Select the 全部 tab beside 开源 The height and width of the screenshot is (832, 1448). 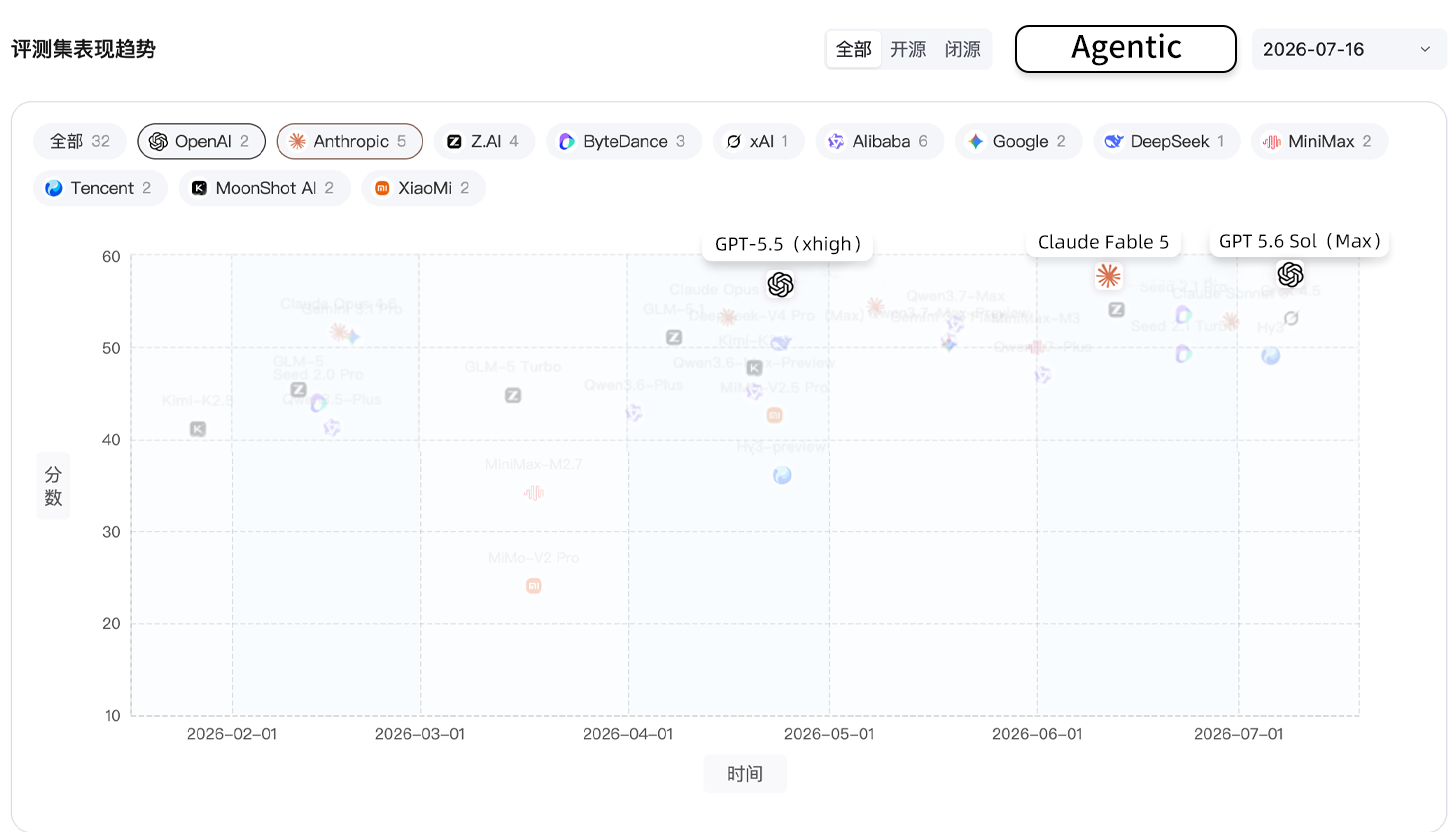click(854, 49)
